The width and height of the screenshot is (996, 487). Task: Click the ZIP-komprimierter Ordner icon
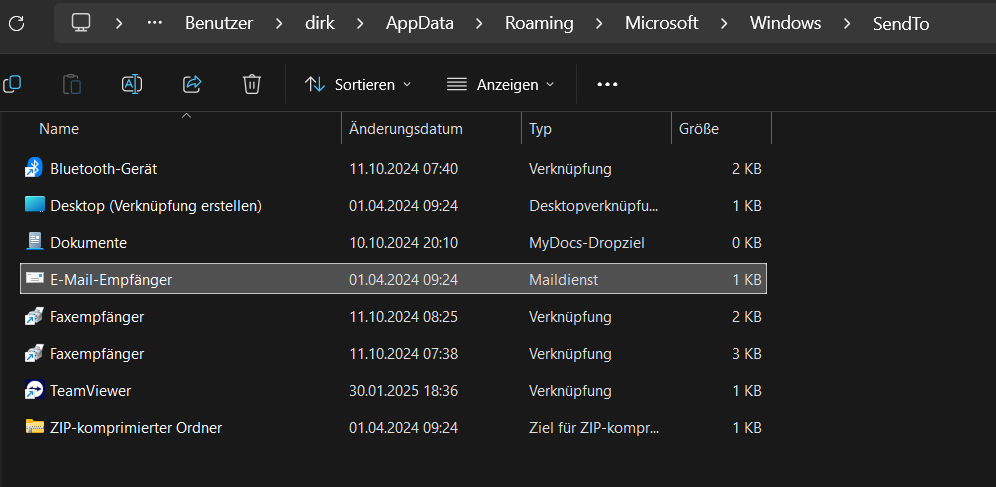(x=34, y=427)
